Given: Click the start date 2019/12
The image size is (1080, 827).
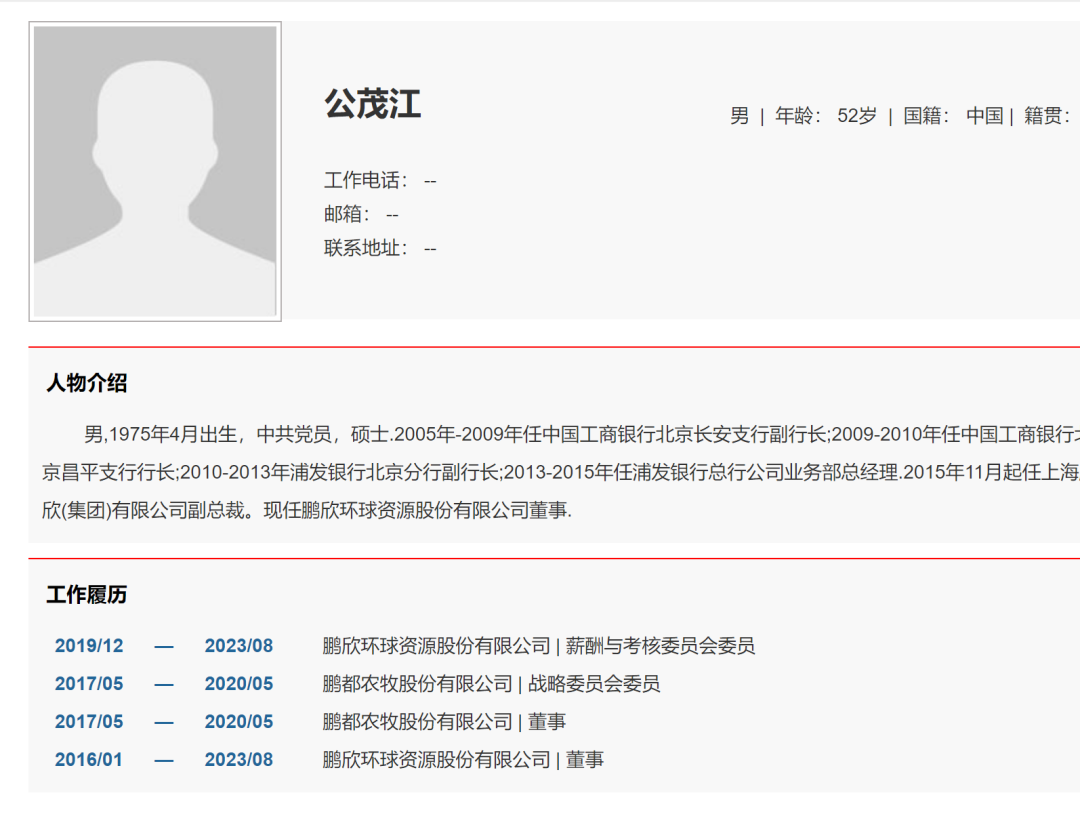Looking at the screenshot, I should pos(89,646).
